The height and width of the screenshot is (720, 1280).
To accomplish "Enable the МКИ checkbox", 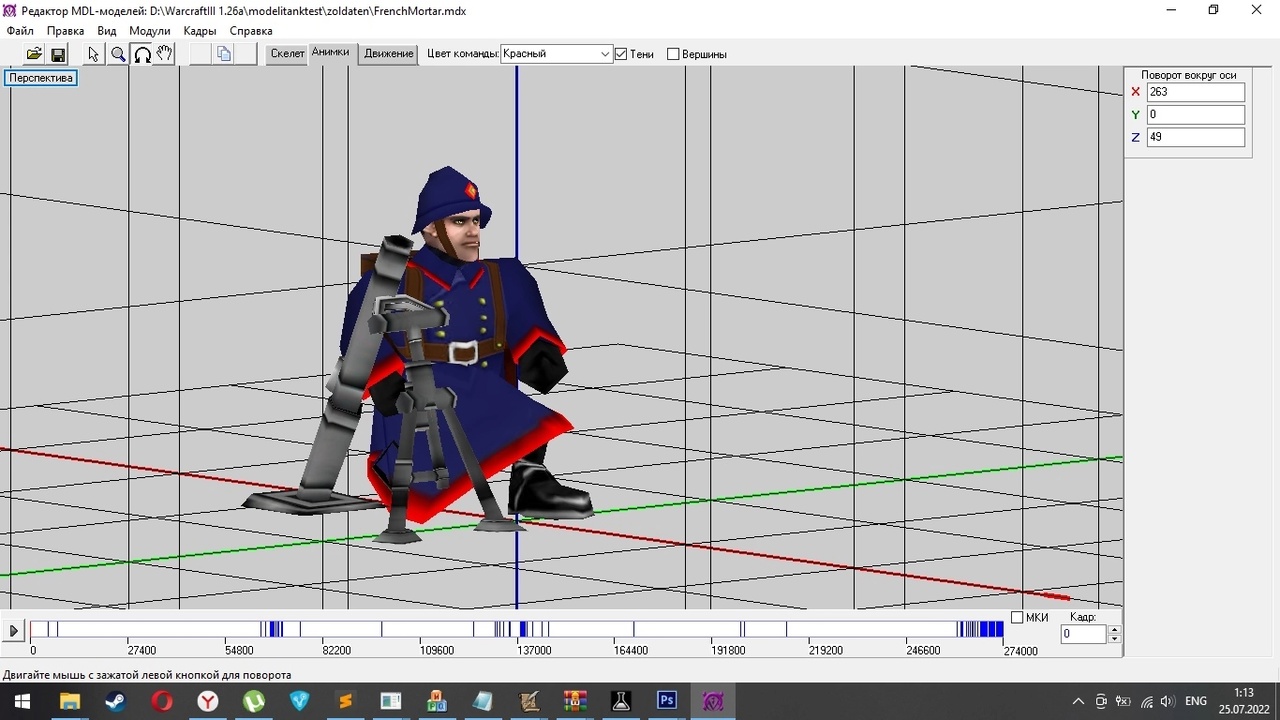I will (x=1017, y=617).
